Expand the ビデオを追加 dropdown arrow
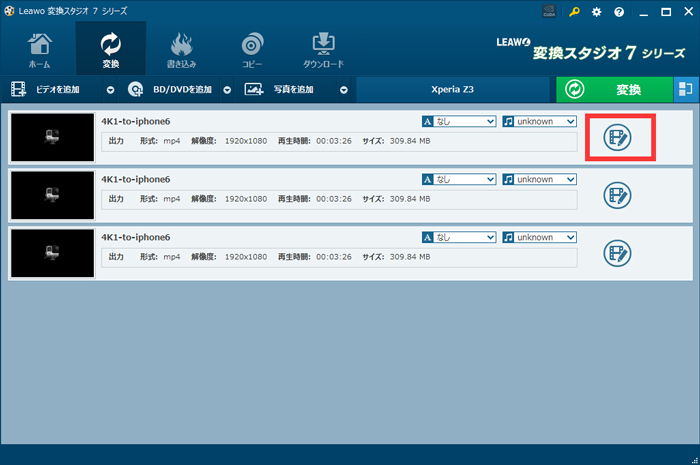Image resolution: width=700 pixels, height=465 pixels. click(110, 90)
